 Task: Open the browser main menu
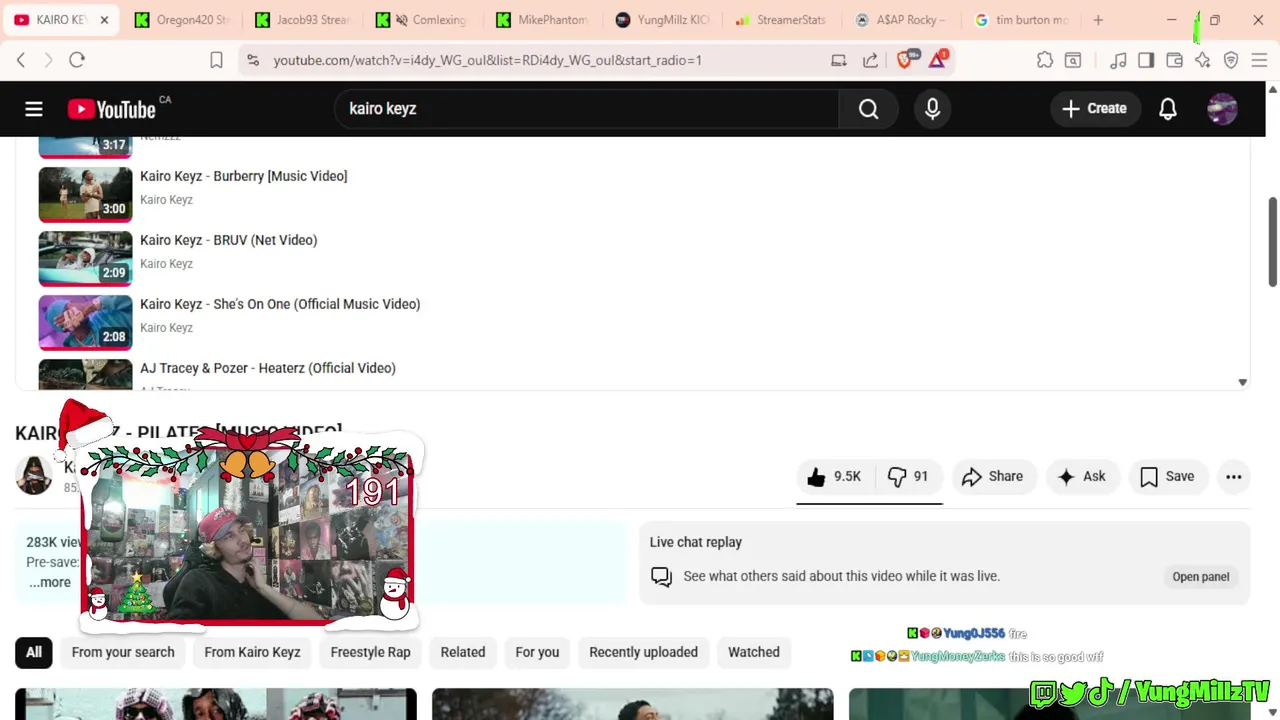point(1259,60)
